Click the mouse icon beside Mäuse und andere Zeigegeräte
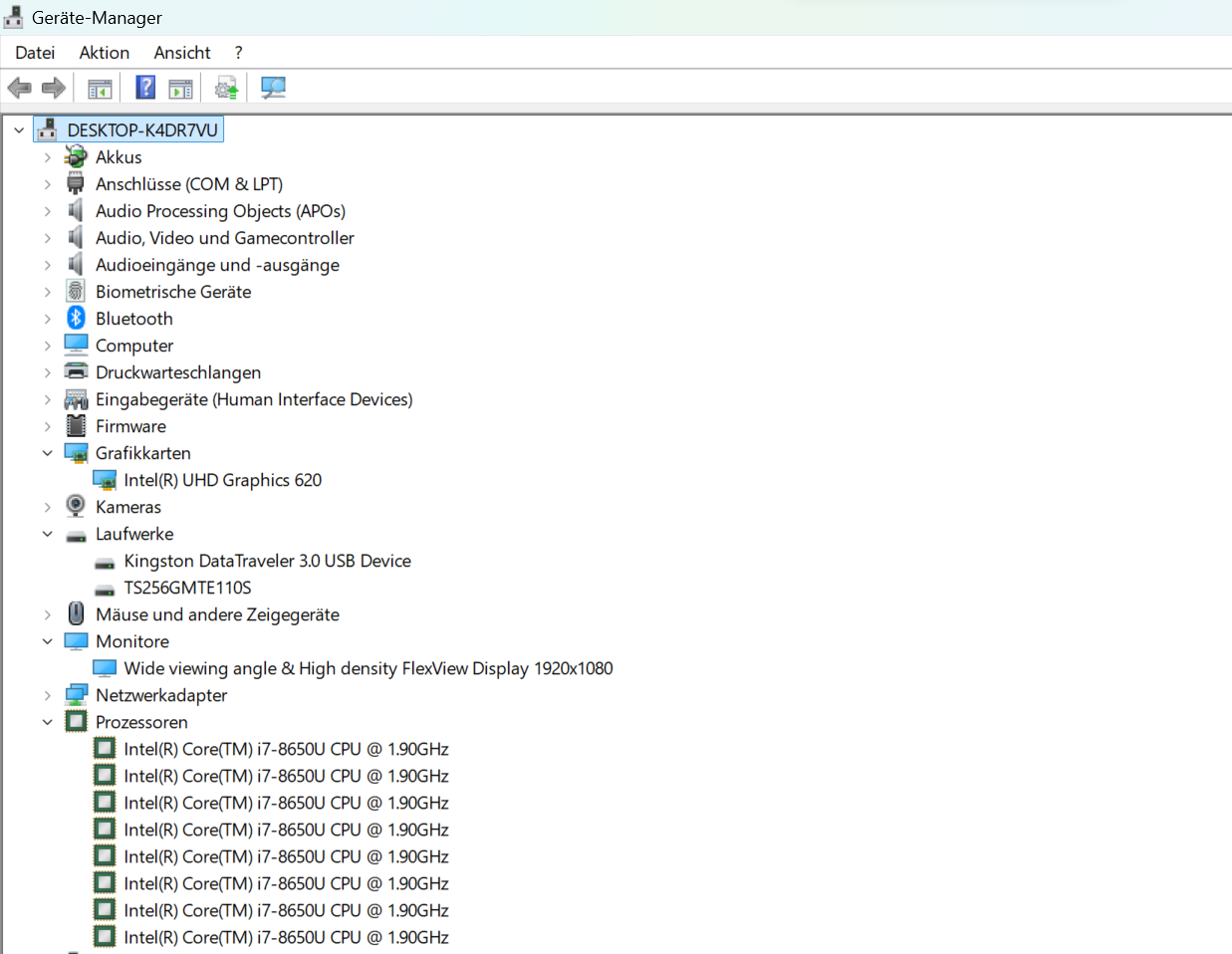The height and width of the screenshot is (954, 1232). 76,613
